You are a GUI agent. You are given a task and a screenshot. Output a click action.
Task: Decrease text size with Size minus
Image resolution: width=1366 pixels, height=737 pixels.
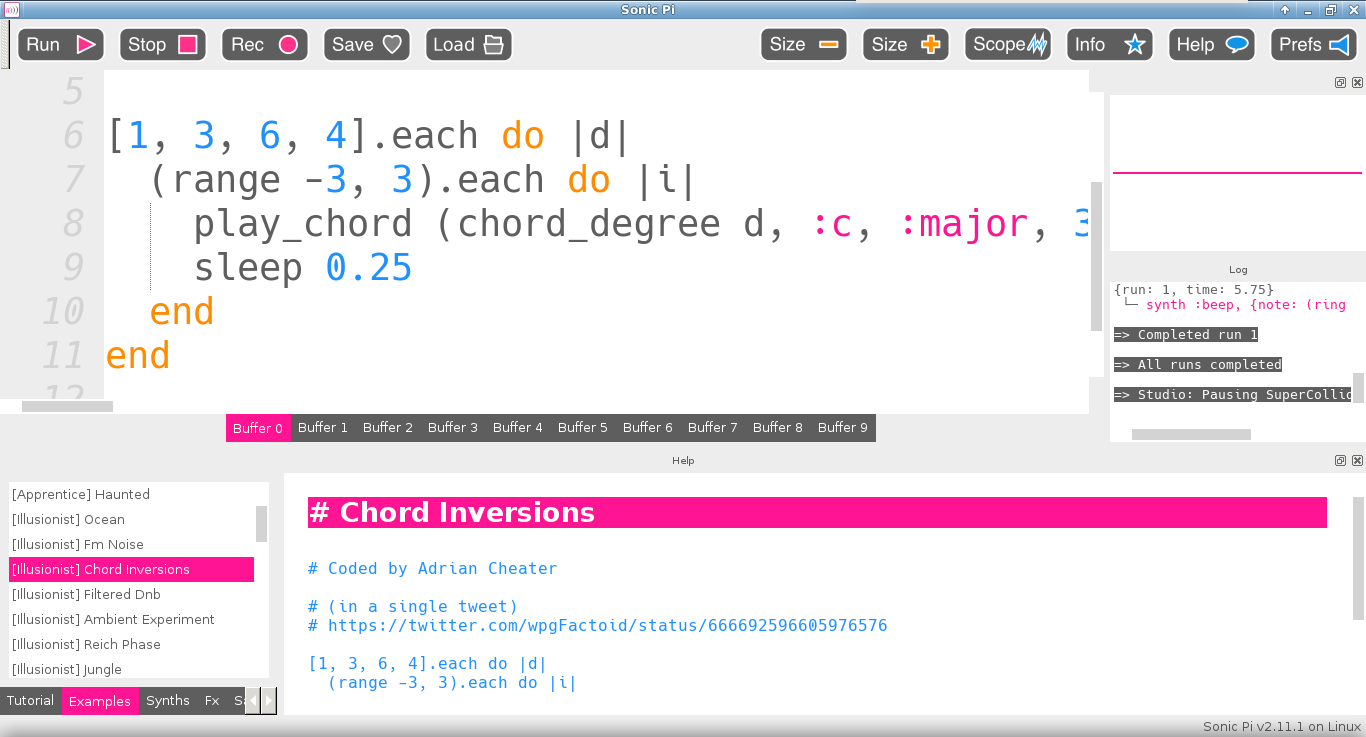coord(804,44)
